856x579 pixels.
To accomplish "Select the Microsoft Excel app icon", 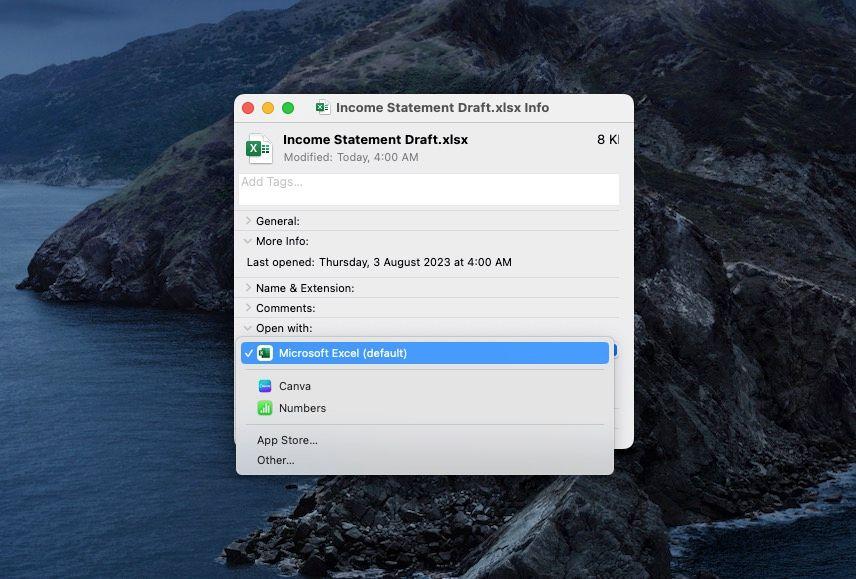I will pyautogui.click(x=265, y=352).
